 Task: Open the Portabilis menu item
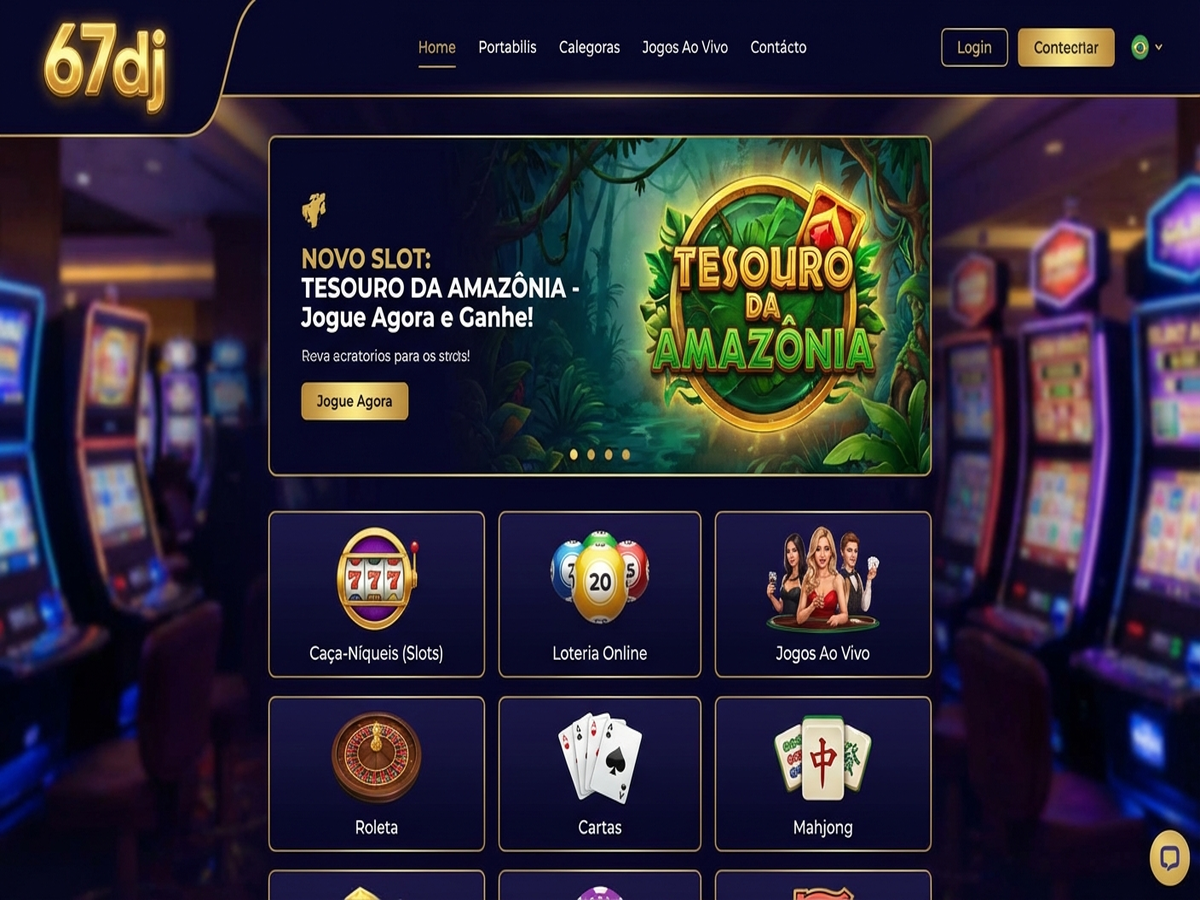pyautogui.click(x=507, y=47)
